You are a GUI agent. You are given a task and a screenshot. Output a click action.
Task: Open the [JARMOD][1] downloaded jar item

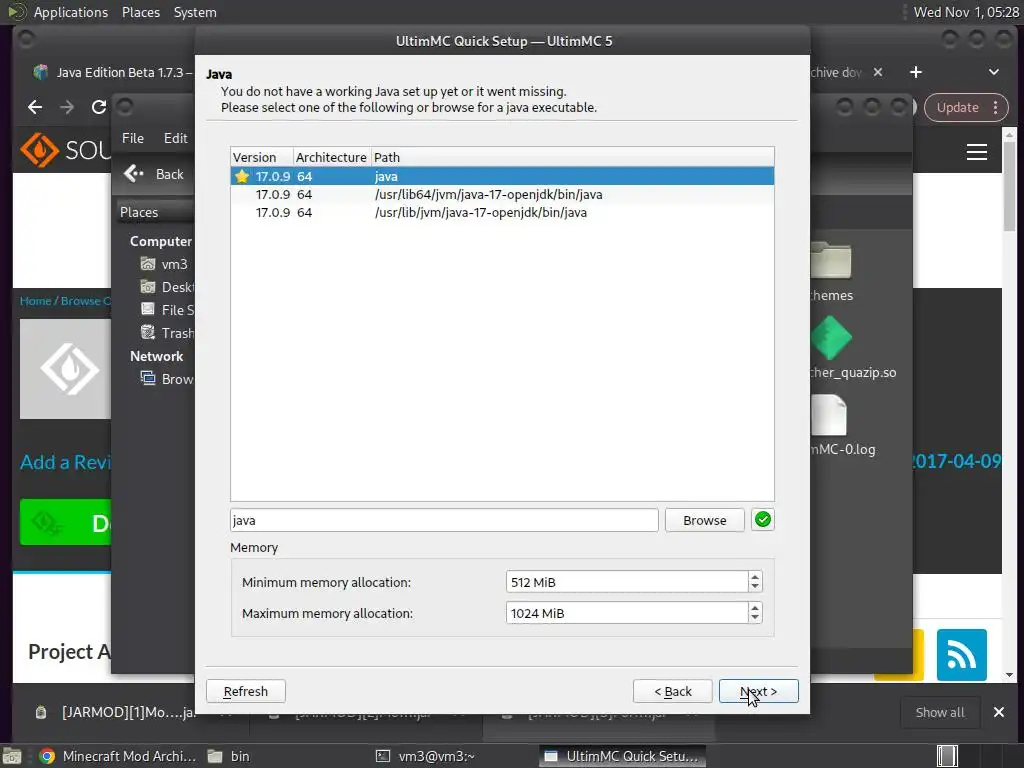click(x=115, y=712)
